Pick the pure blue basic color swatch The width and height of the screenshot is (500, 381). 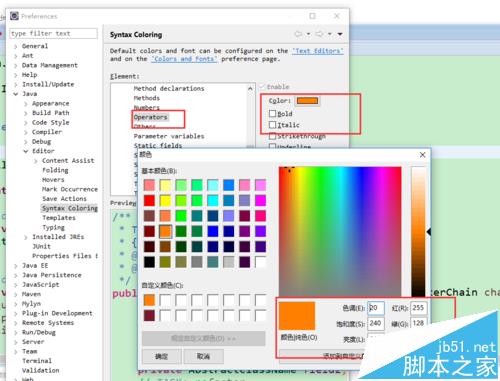tap(213, 231)
